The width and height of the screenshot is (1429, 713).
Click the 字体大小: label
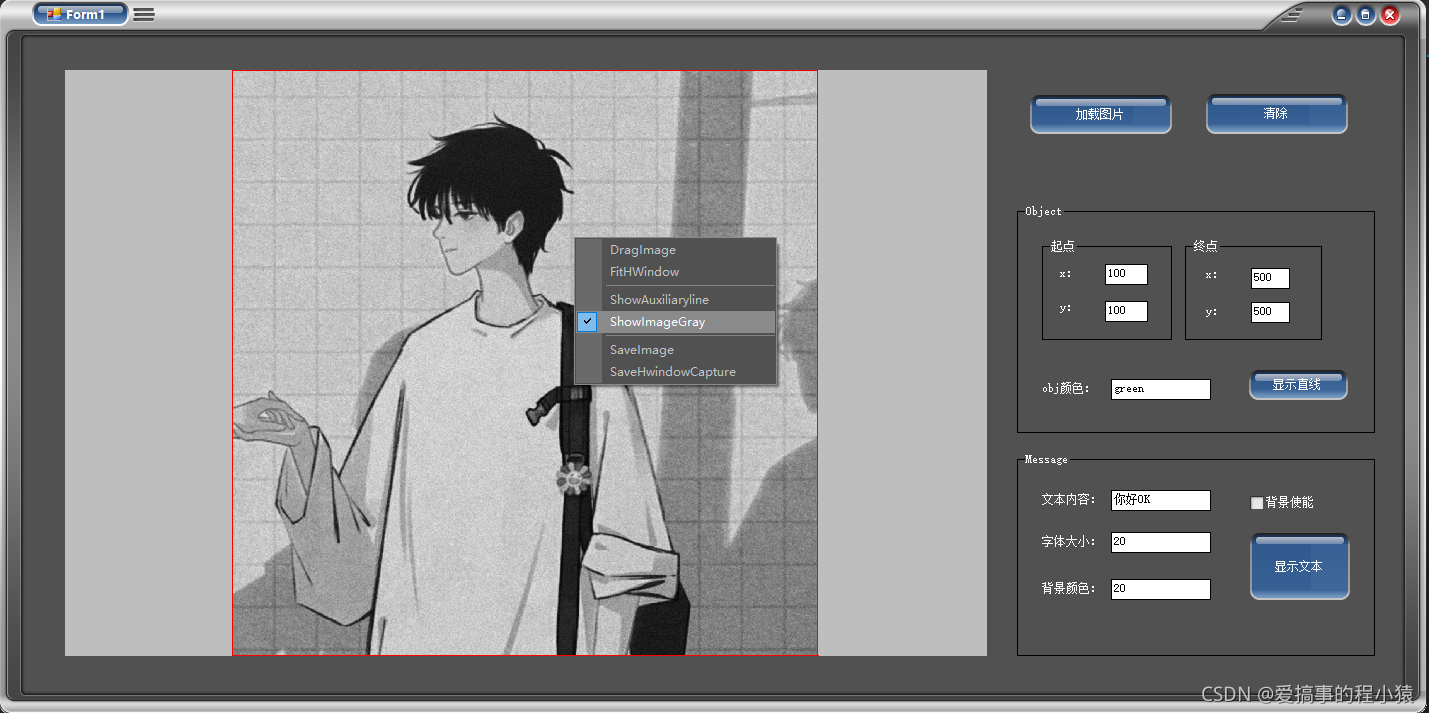click(1068, 542)
